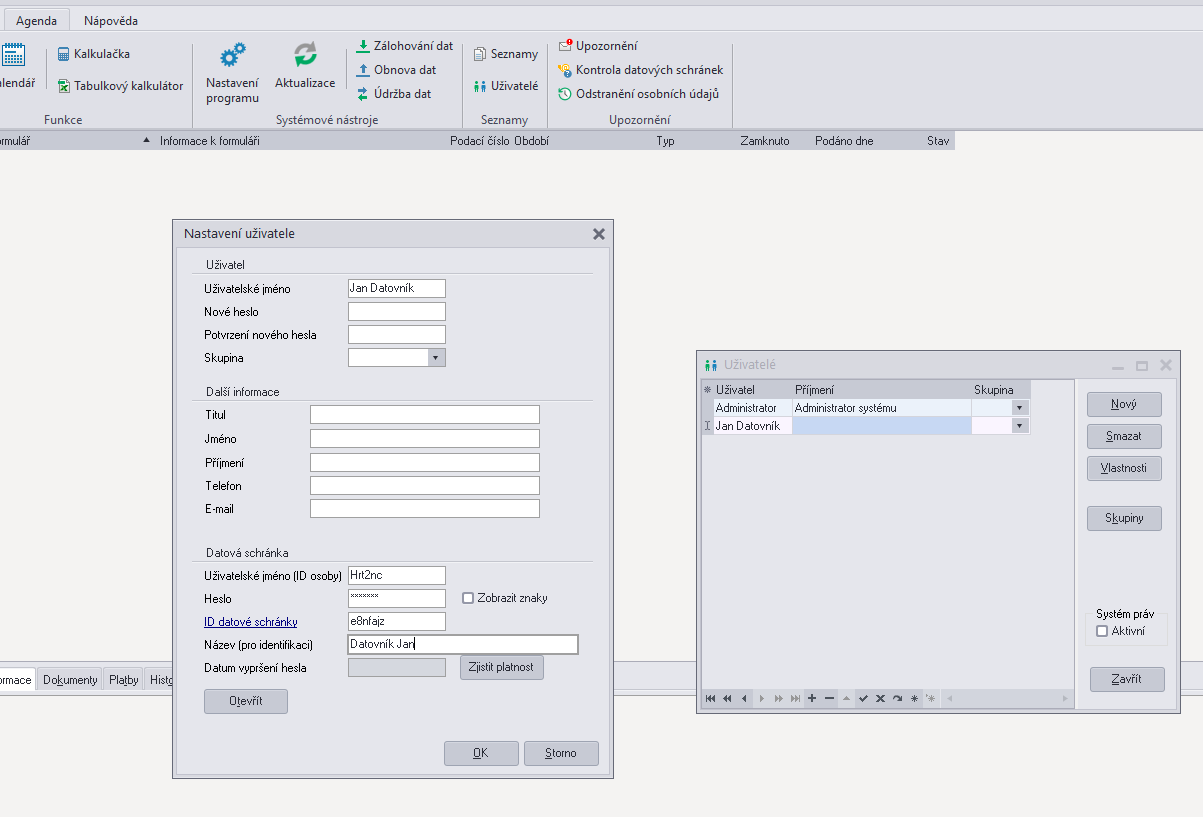This screenshot has width=1203, height=817.
Task: Open Nastavení programu gear icon
Action: point(232,56)
